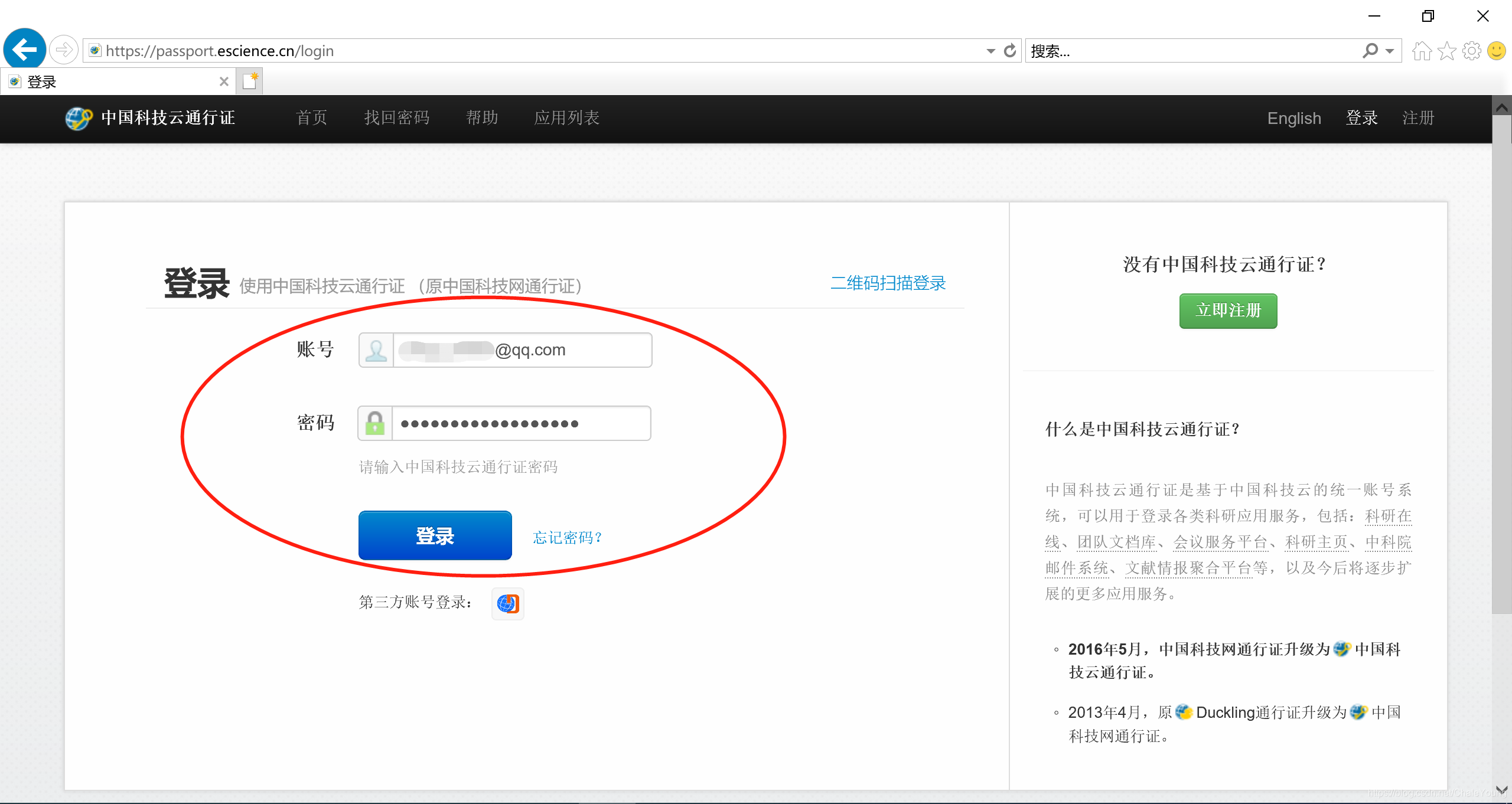Click the favorites star icon
Viewport: 1512px width, 804px height.
point(1446,51)
